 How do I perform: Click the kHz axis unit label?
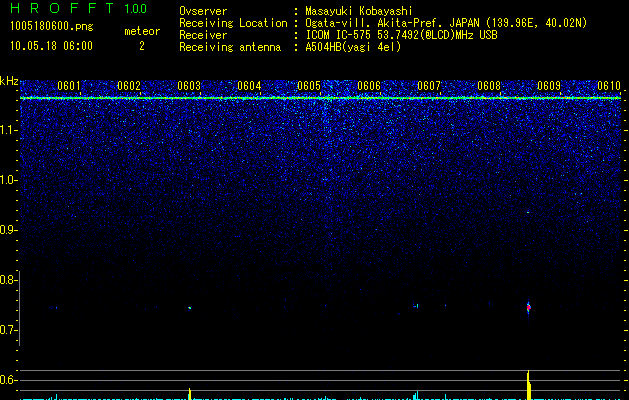9,81
